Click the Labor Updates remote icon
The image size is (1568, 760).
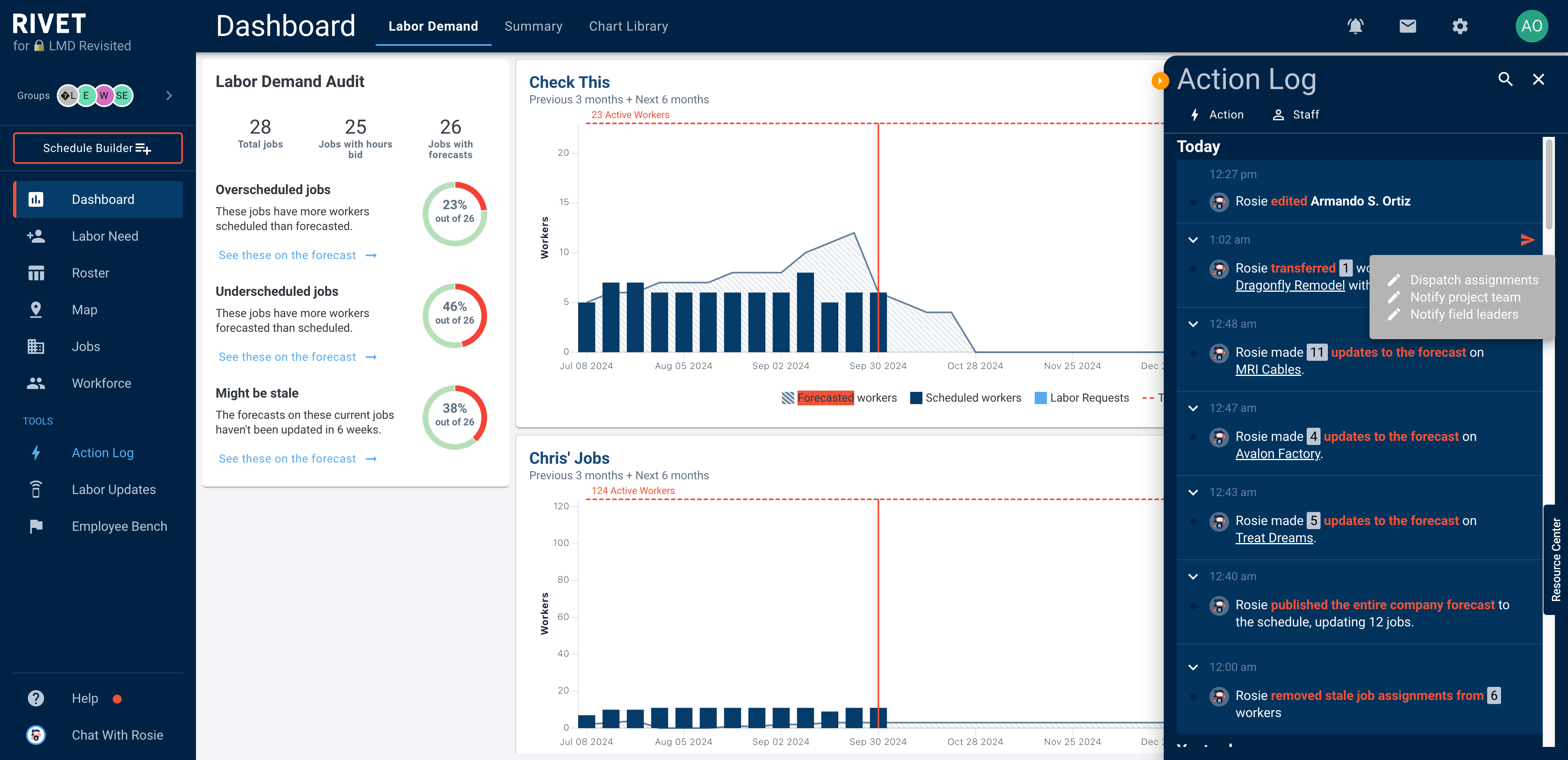(x=36, y=489)
